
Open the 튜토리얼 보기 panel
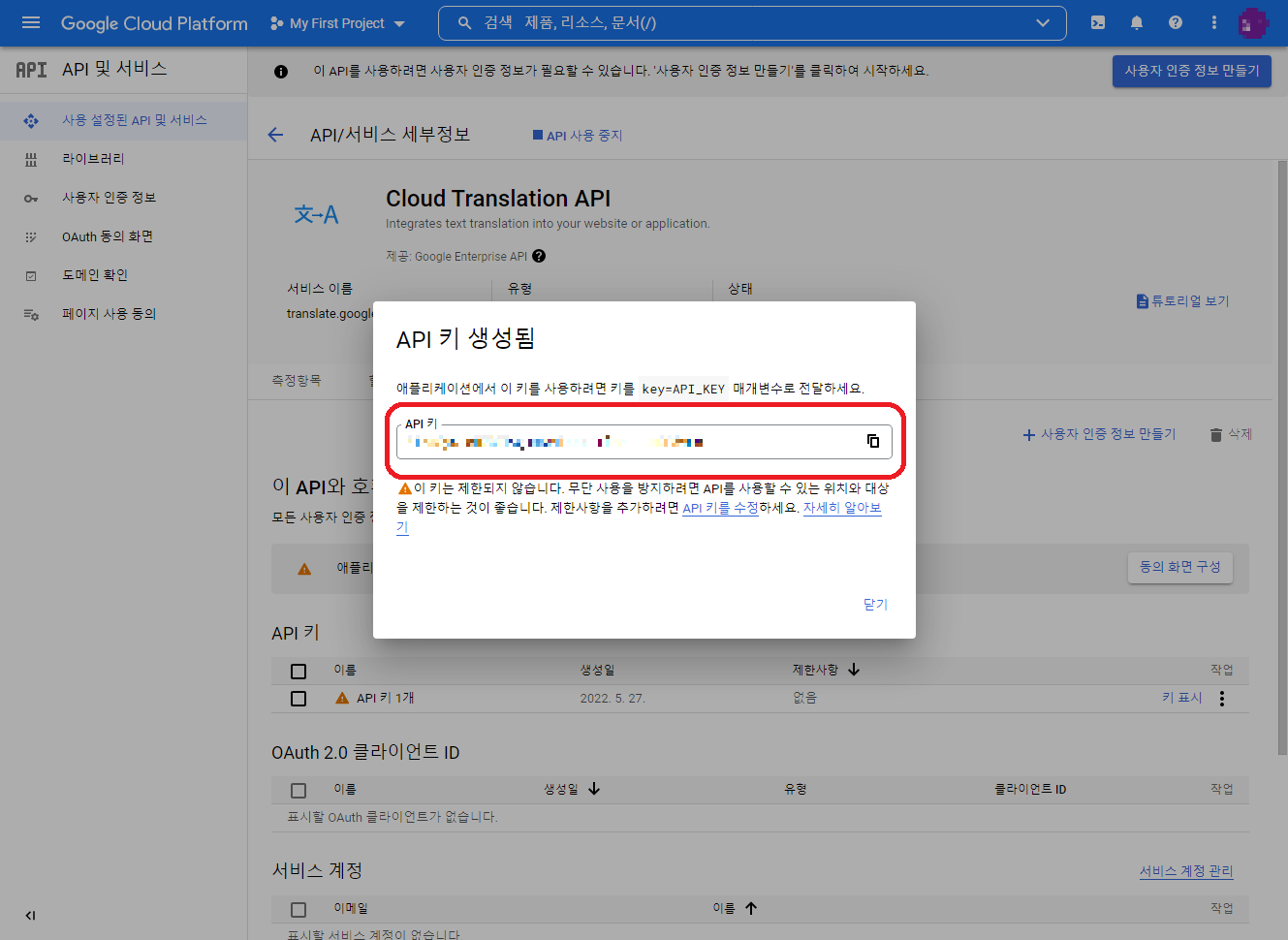pyautogui.click(x=1183, y=300)
